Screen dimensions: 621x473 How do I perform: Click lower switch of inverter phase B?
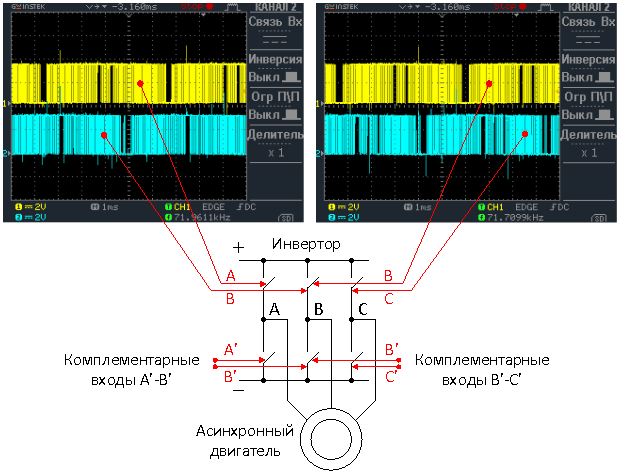(x=312, y=359)
